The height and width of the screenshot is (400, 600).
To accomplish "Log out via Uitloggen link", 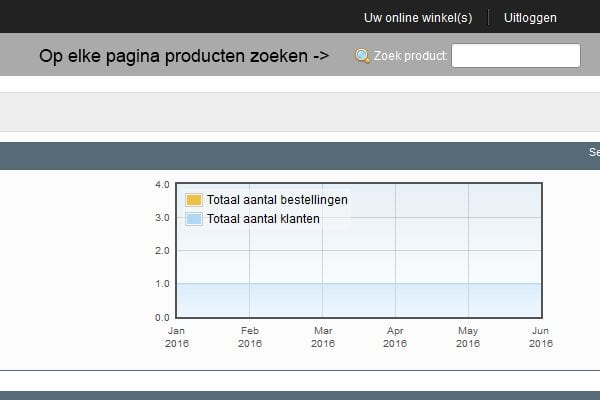I will (x=530, y=18).
